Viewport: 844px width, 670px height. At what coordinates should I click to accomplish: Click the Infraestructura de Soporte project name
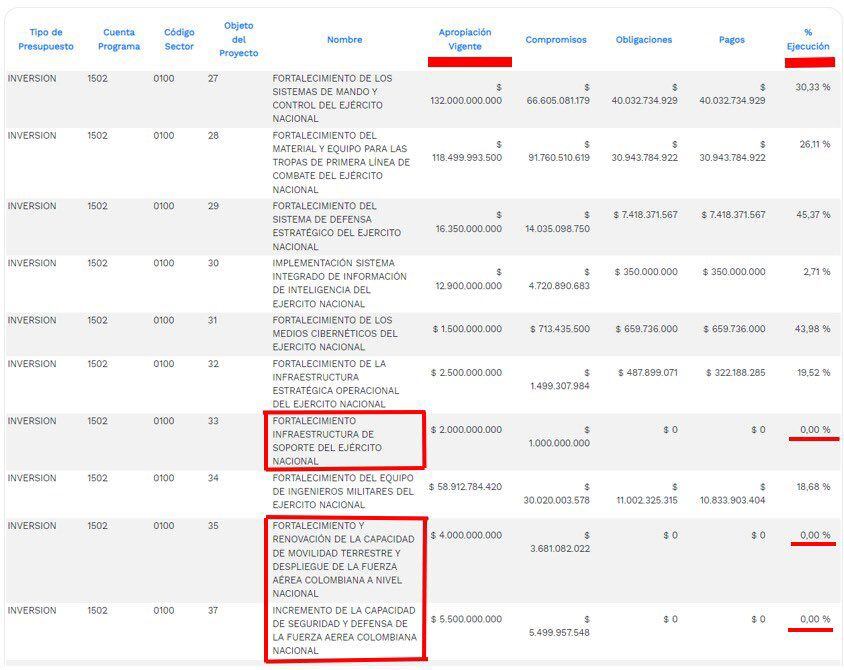point(330,441)
